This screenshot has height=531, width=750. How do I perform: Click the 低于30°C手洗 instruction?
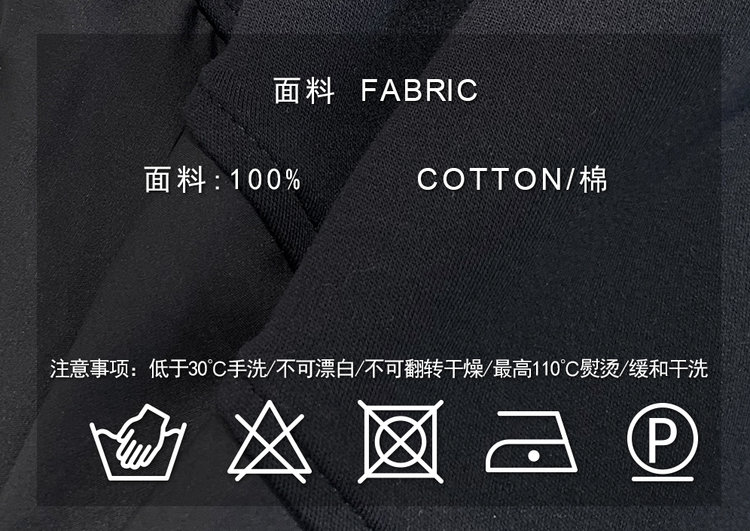pos(207,369)
